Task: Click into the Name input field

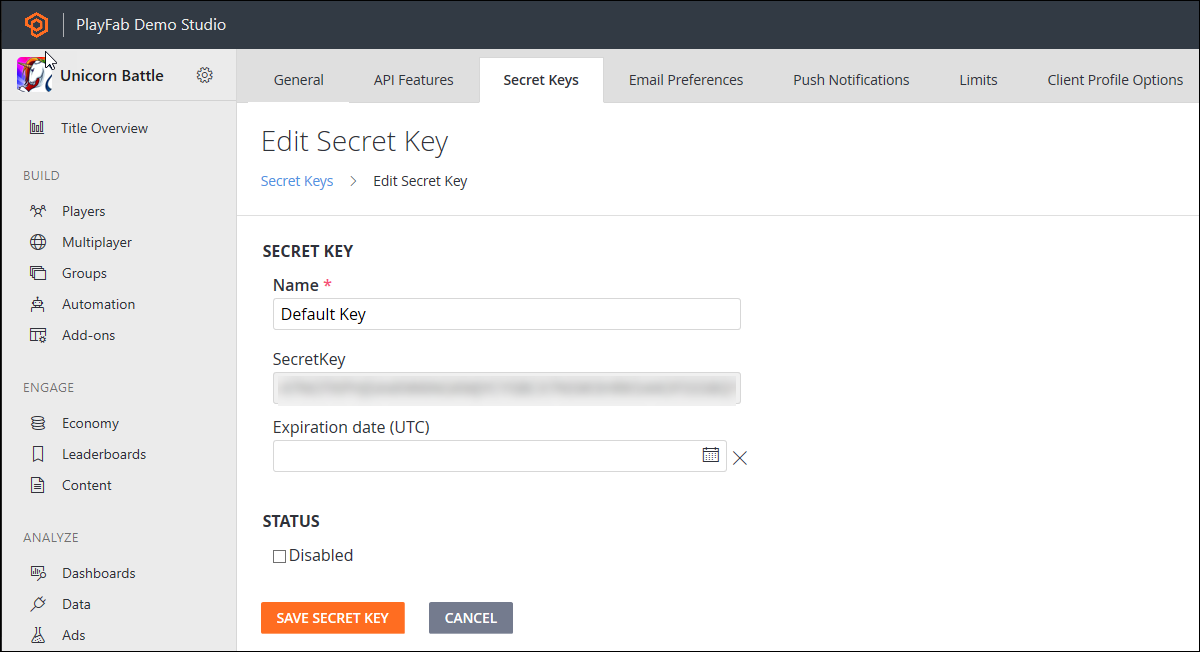Action: [506, 314]
